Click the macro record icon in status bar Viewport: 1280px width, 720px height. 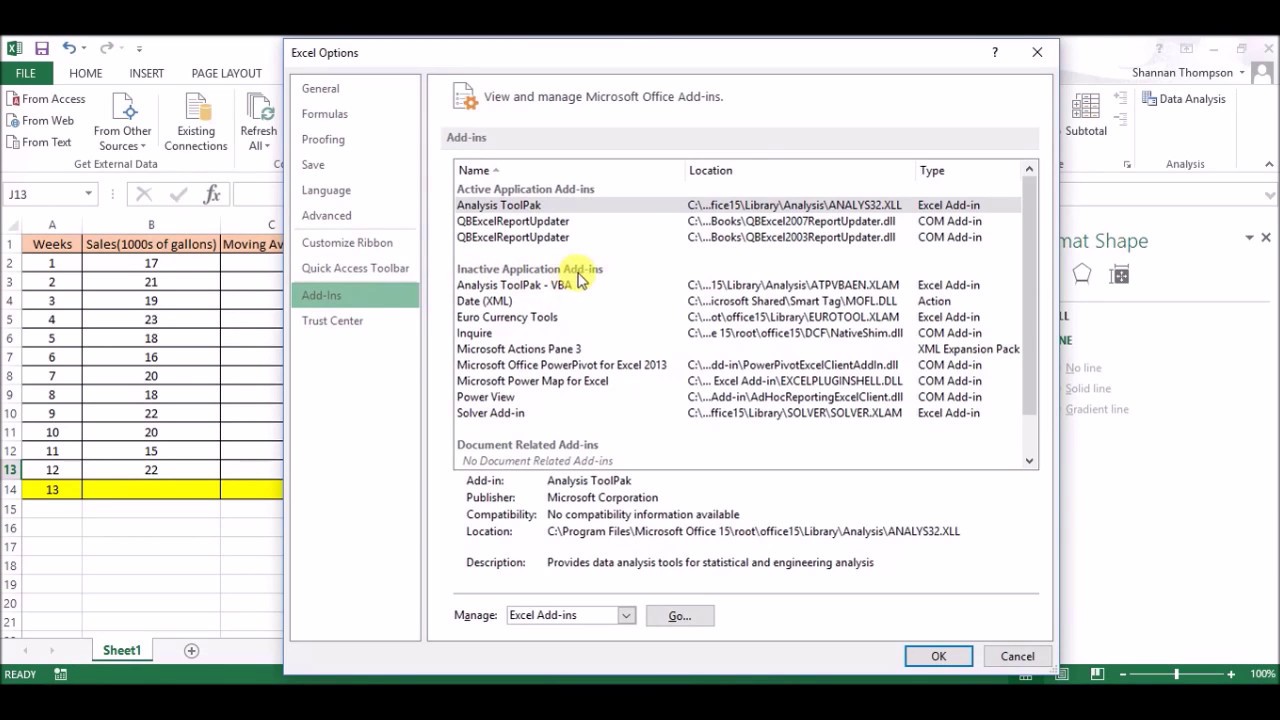pyautogui.click(x=61, y=675)
